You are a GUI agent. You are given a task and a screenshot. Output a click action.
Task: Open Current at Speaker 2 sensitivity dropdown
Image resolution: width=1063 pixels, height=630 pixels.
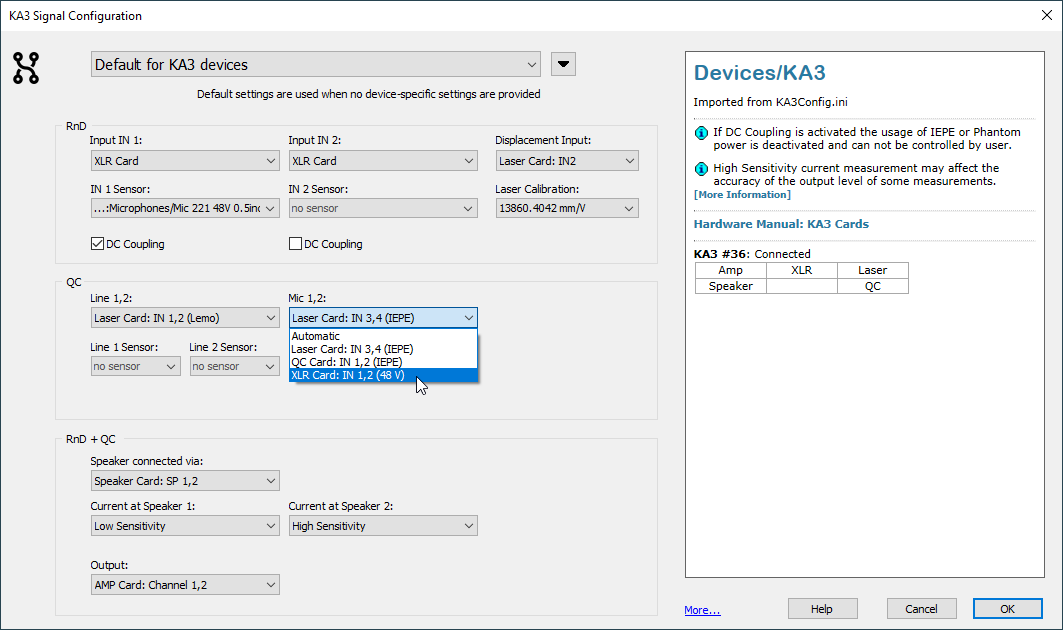[383, 526]
